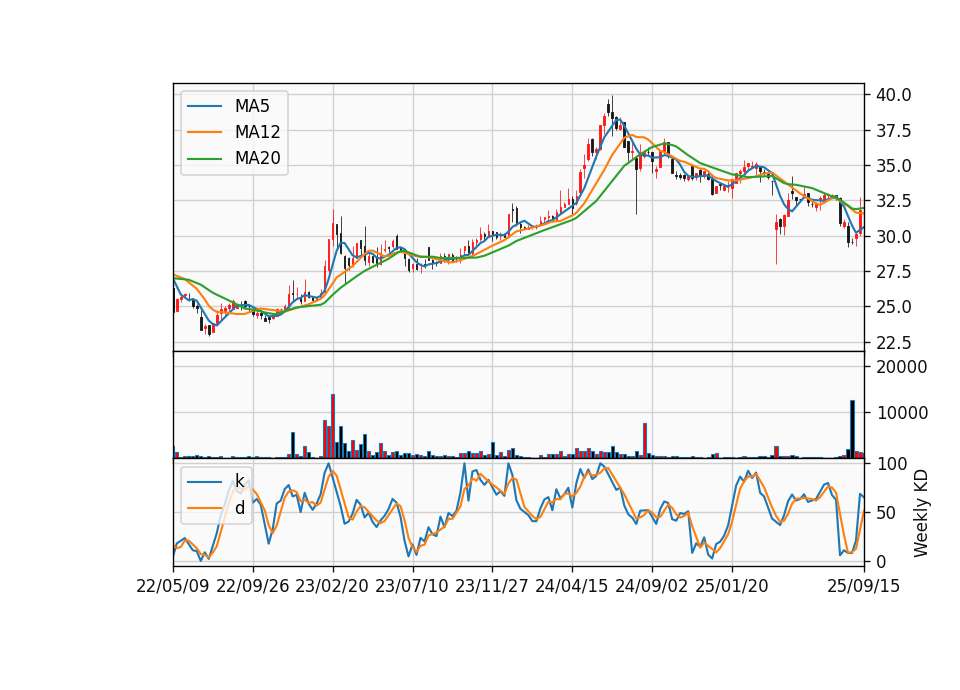Viewport: 960px width, 690px height.
Task: Click the k legend label in KD panel
Action: pyautogui.click(x=239, y=481)
